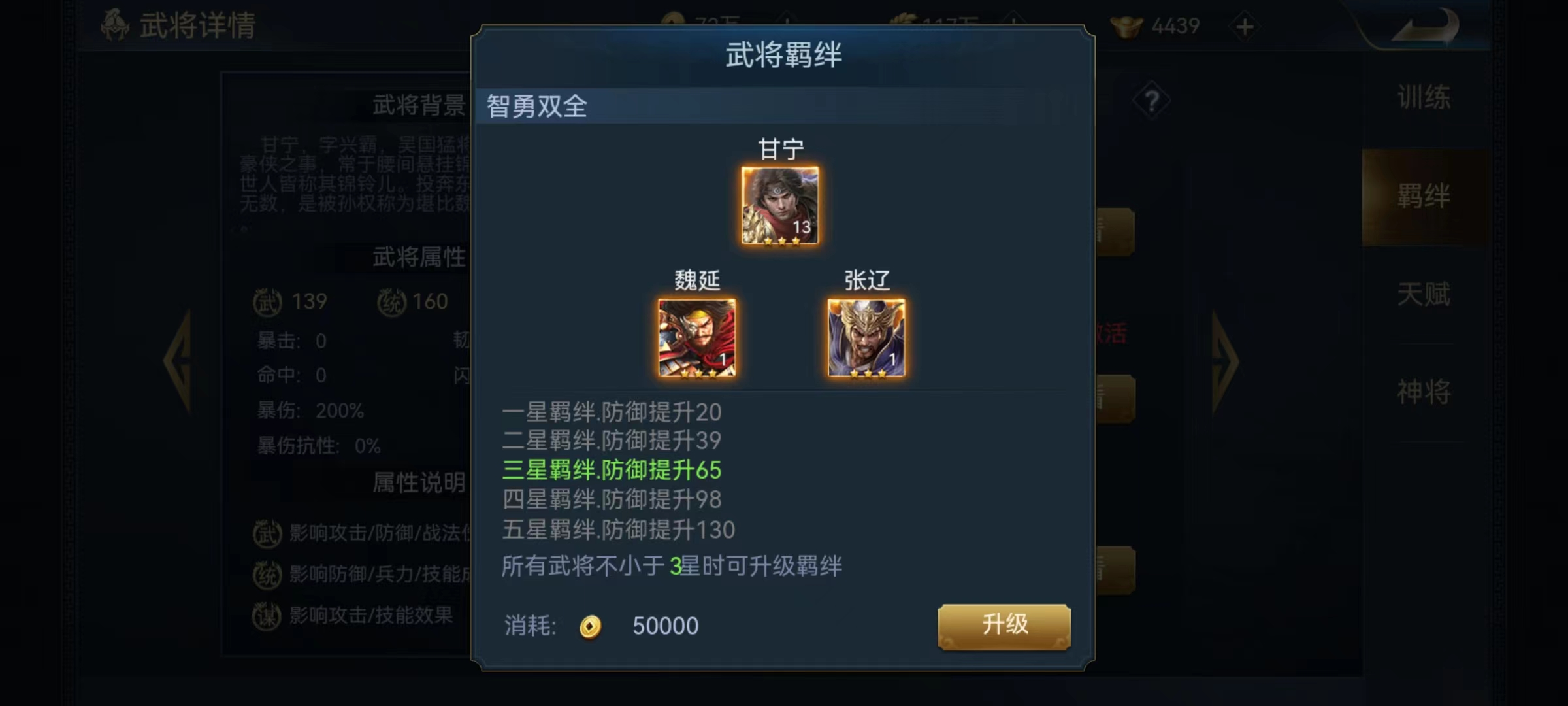
Task: Click the 谋 attribute icon in 属性说明
Action: pos(267,616)
